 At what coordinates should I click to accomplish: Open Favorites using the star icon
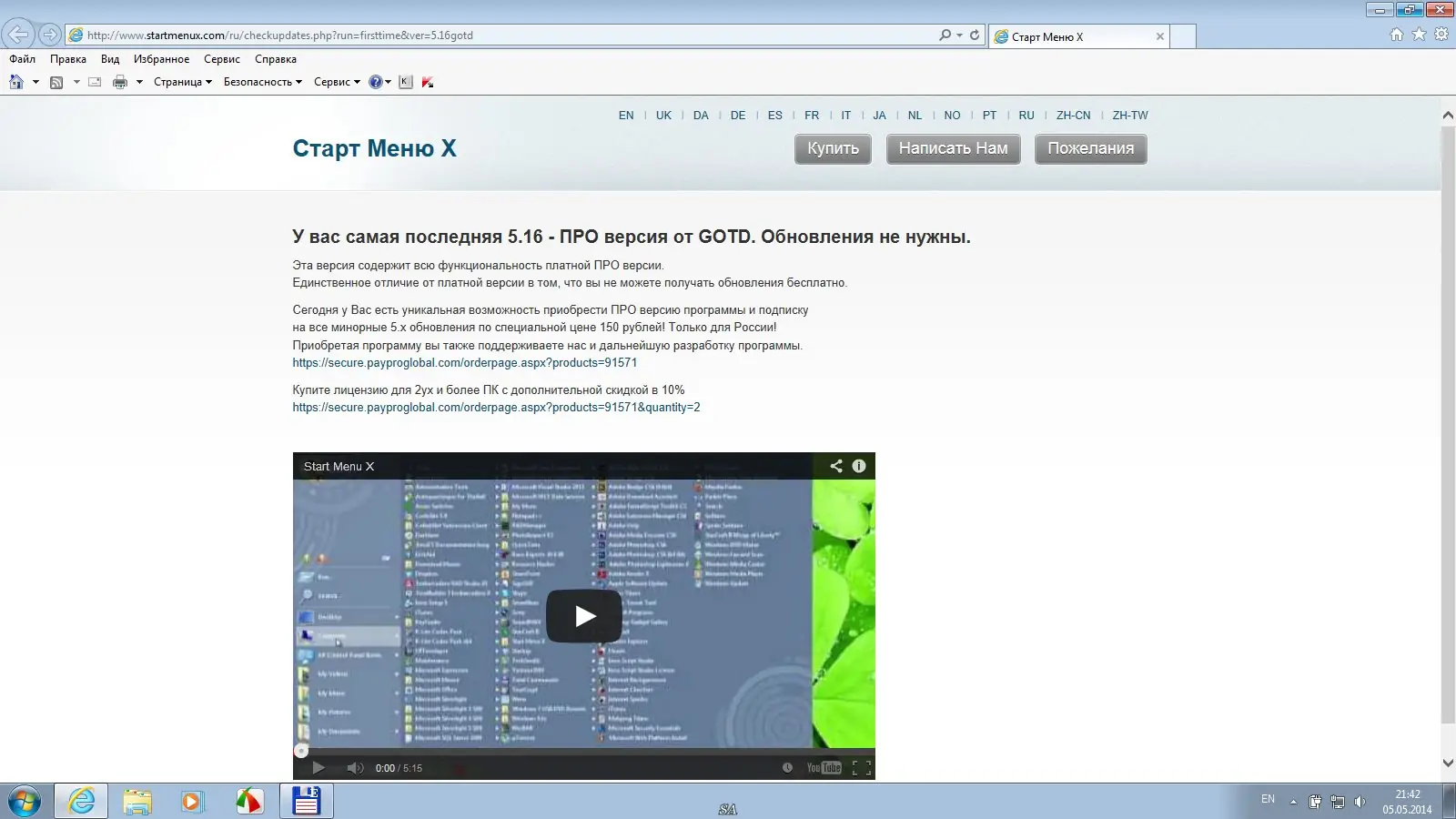pyautogui.click(x=1419, y=35)
